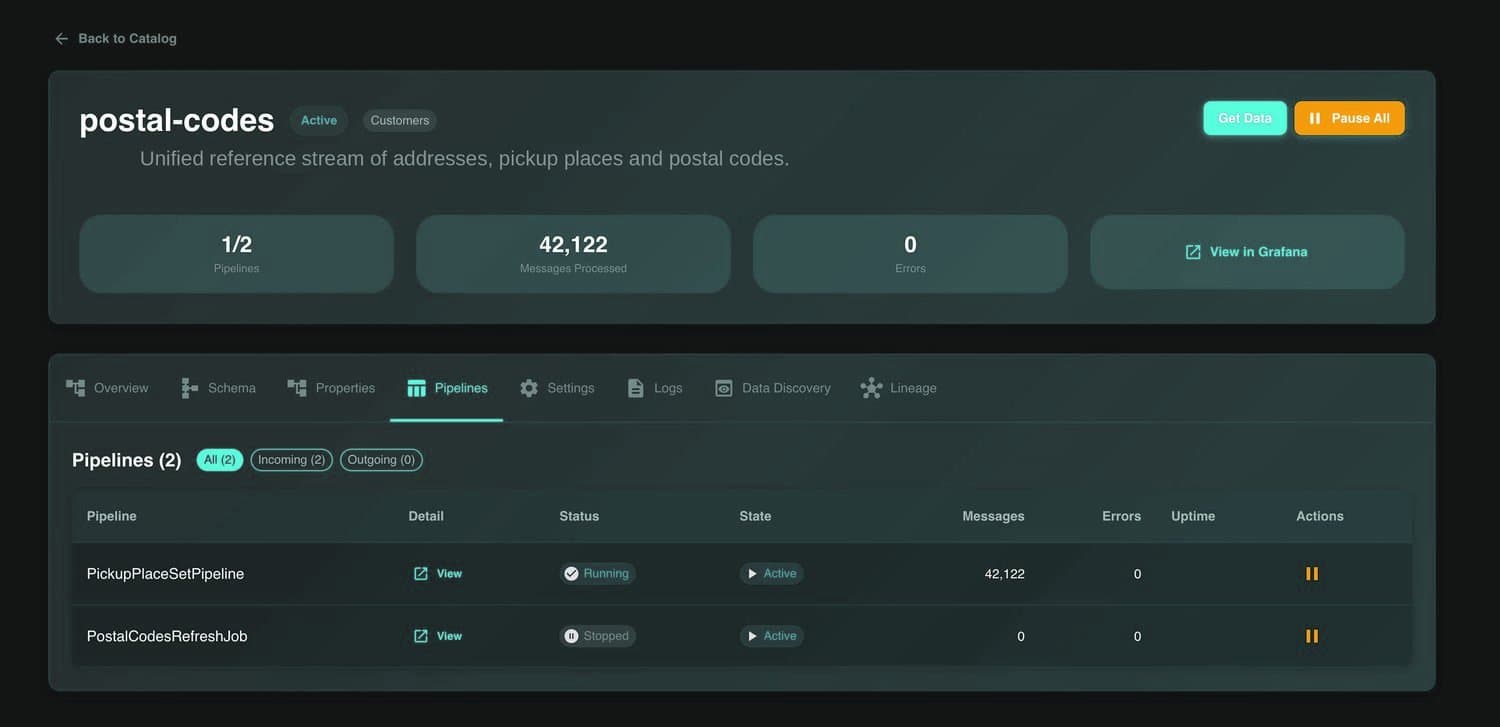Switch to the Overview tab
1500x727 pixels.
(107, 388)
